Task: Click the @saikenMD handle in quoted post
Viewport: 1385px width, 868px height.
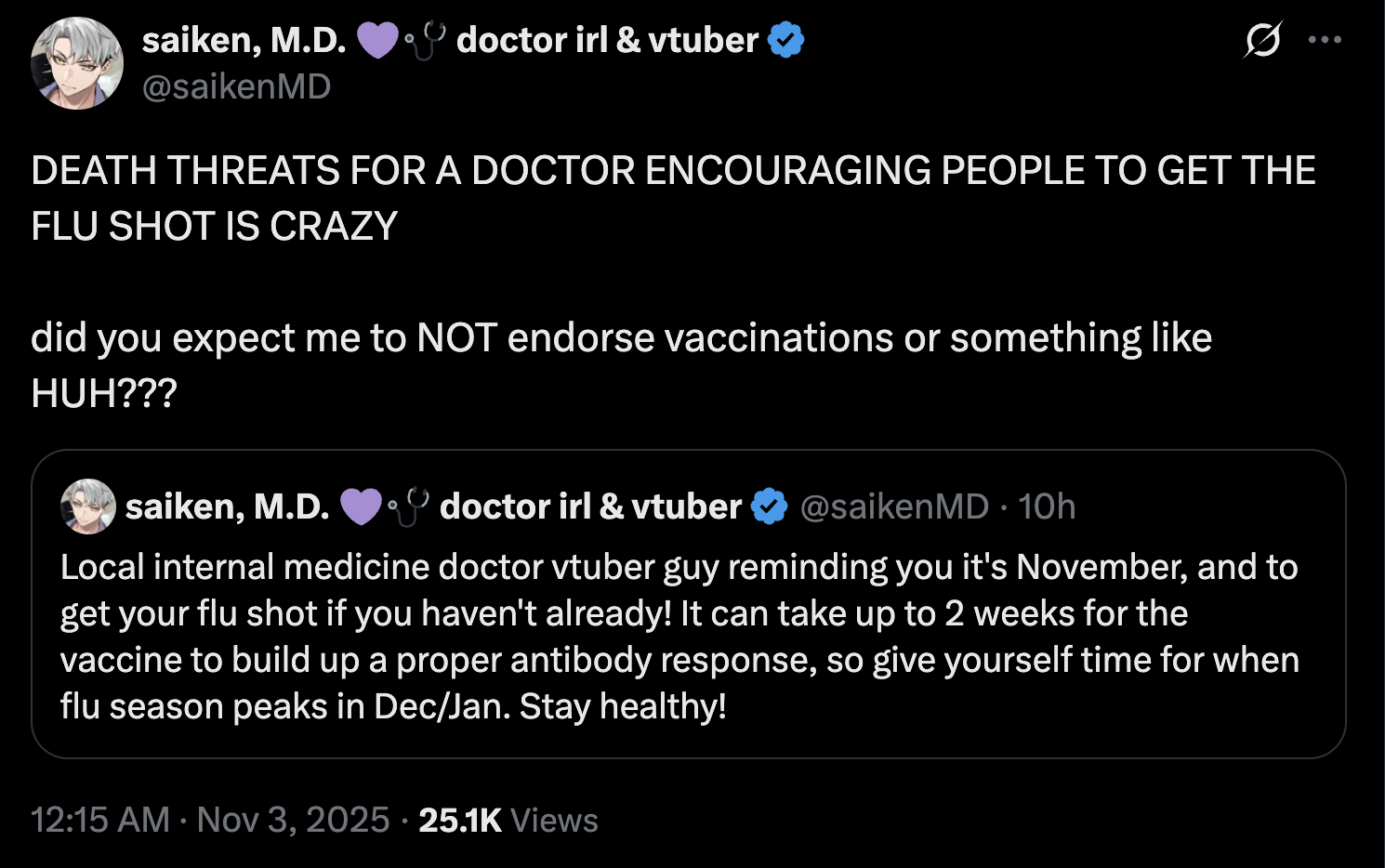Action: coord(894,506)
